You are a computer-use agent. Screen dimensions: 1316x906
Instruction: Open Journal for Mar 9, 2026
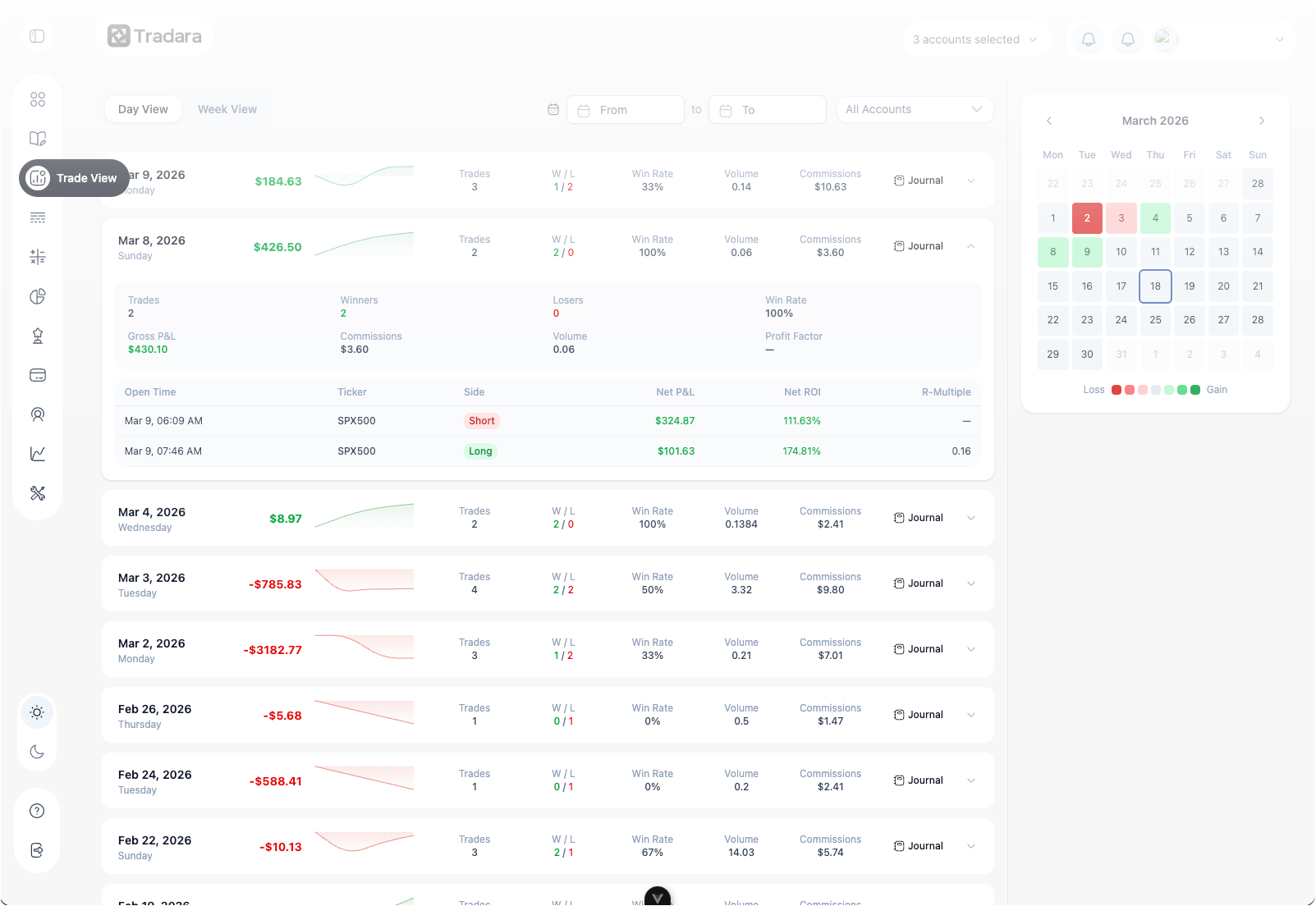[919, 181]
